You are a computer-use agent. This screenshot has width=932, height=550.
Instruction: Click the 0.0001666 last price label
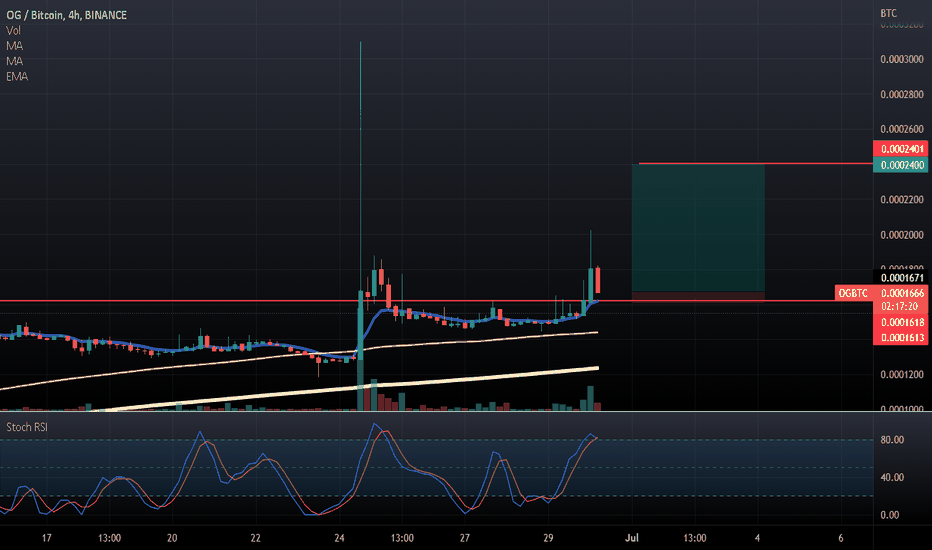pos(902,293)
